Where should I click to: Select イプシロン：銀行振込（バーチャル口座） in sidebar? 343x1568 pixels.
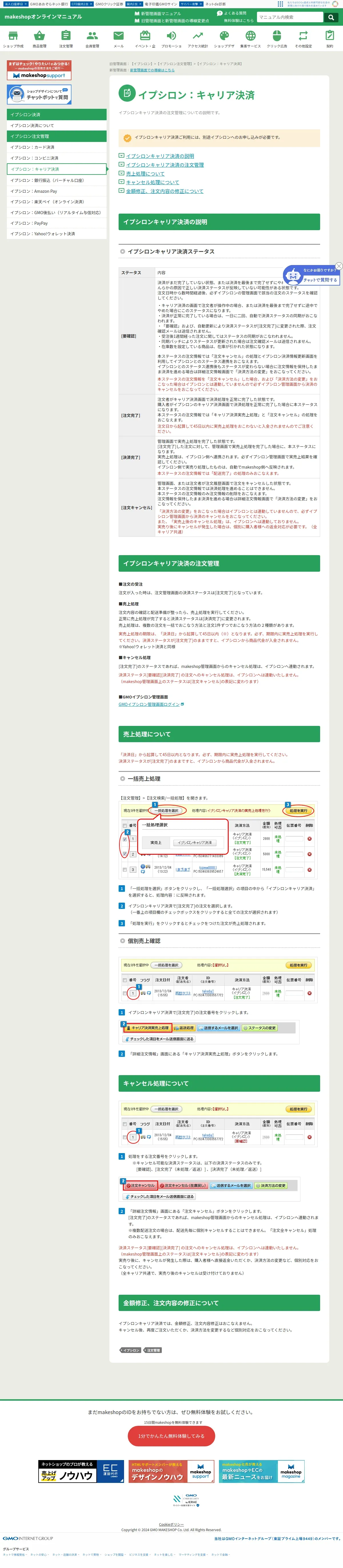57,180
